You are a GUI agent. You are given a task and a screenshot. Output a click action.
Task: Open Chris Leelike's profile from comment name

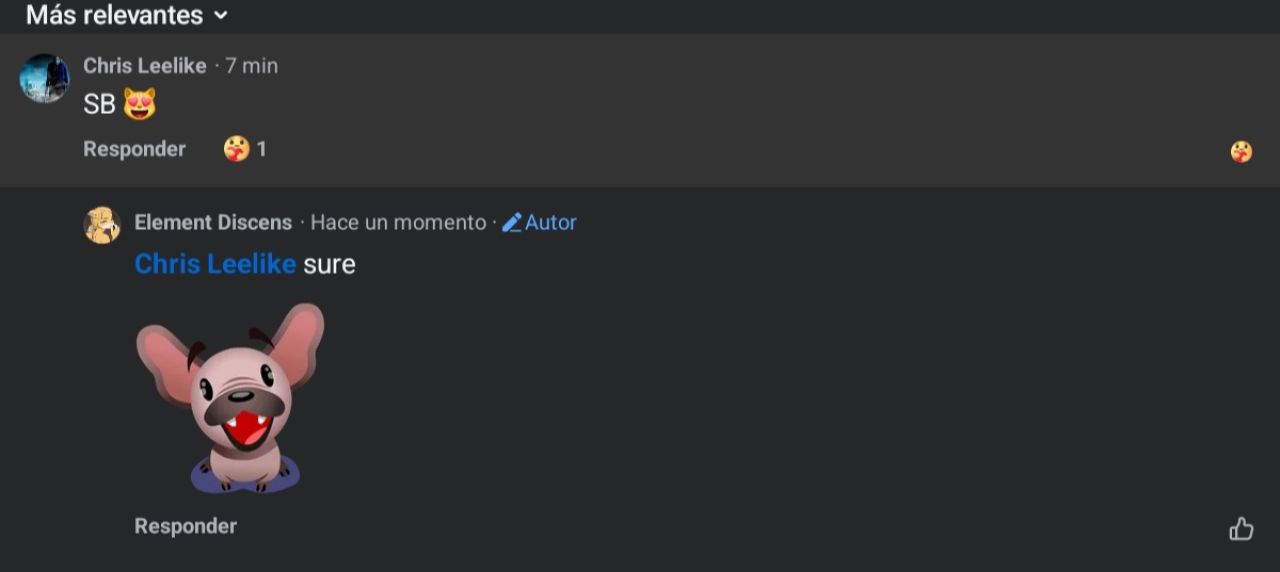(144, 66)
